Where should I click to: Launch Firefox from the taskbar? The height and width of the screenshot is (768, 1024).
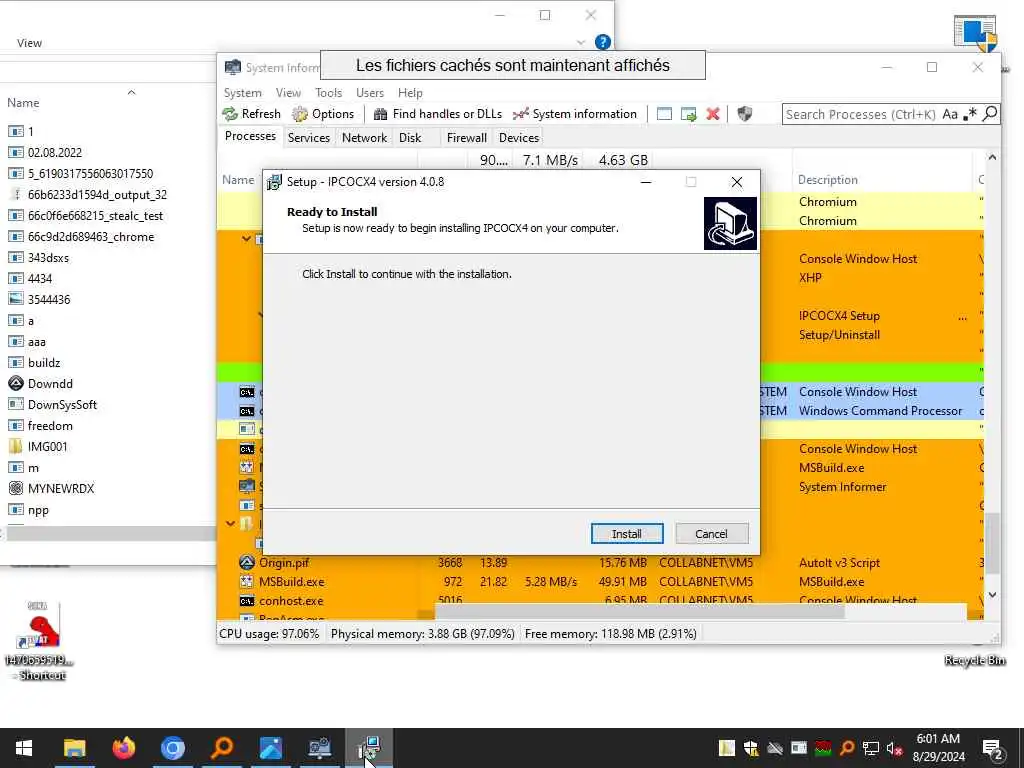(x=123, y=748)
